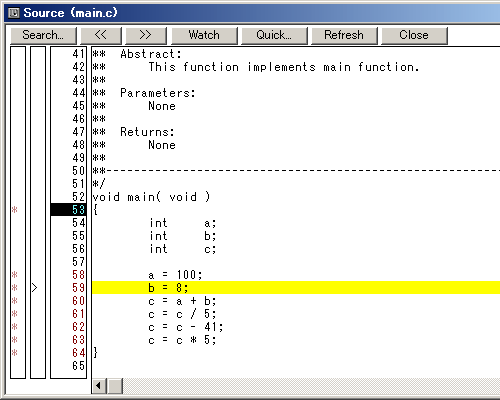
Task: Click the line c = a + b
Action: tap(182, 301)
